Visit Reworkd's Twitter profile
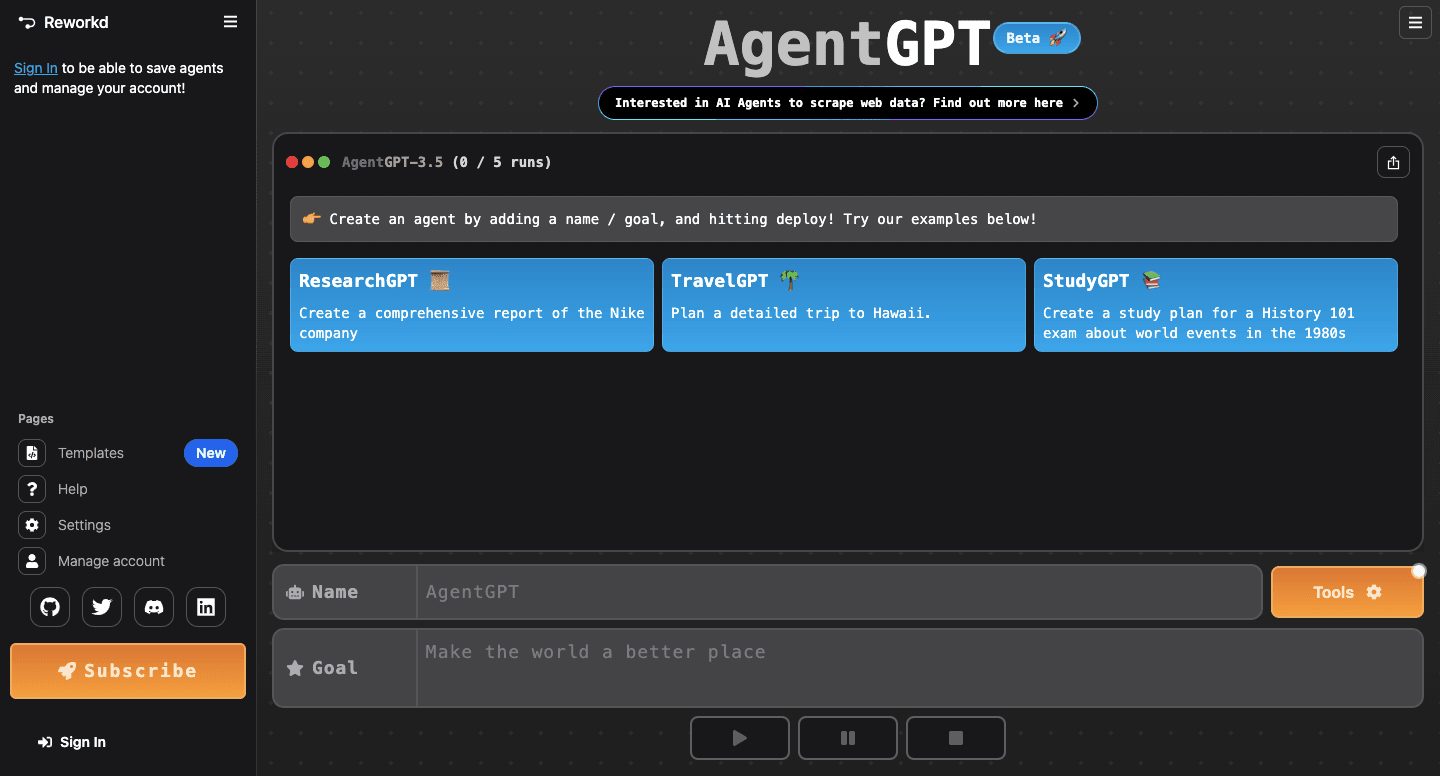Screen dimensions: 1440x776 [102, 607]
